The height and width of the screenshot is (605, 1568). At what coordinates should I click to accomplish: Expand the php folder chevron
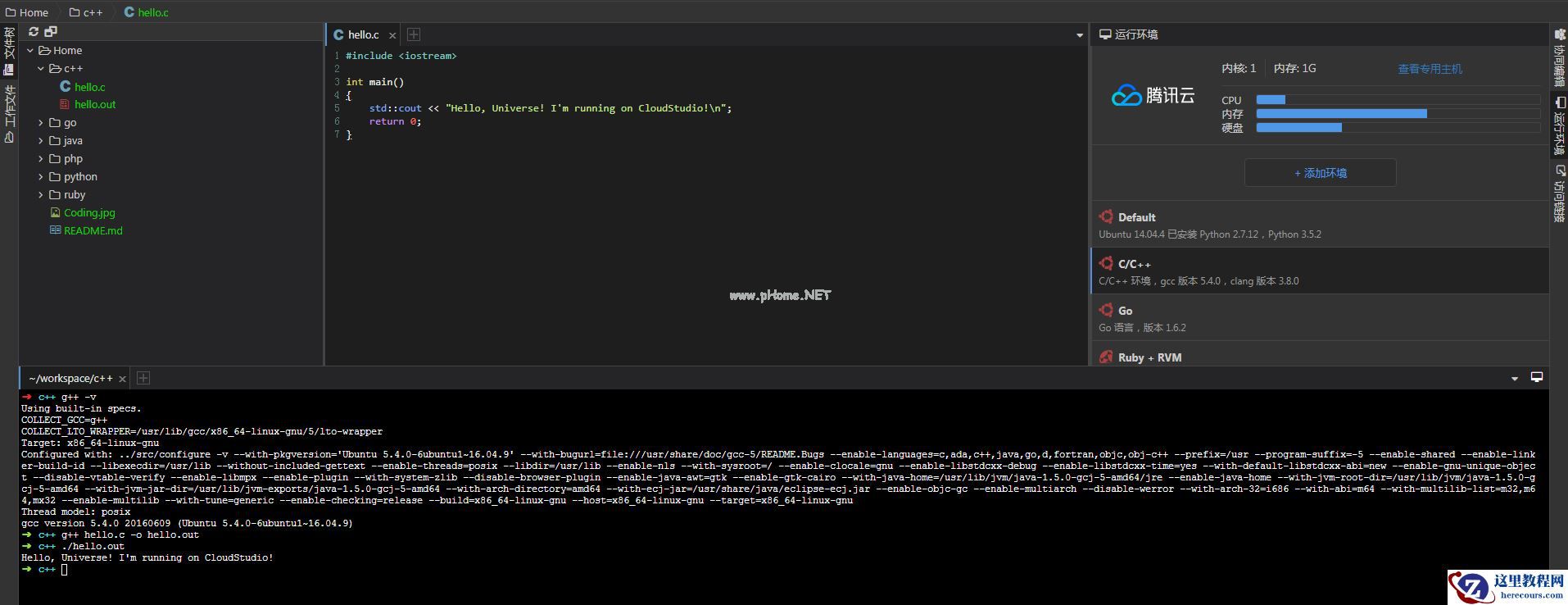(40, 158)
